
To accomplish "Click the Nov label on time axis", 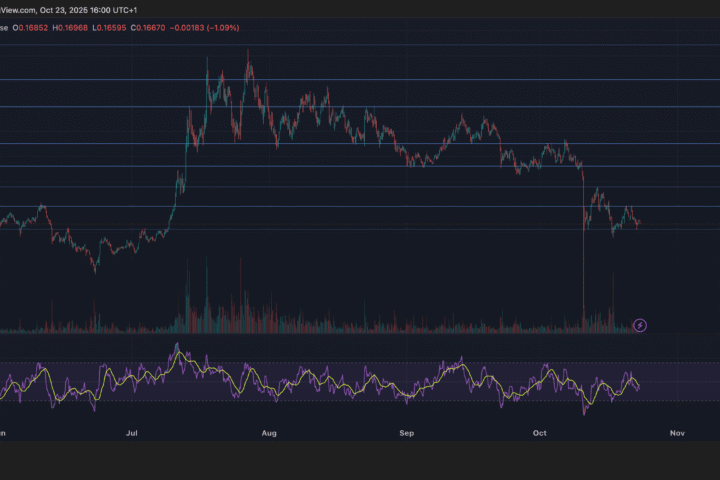I will point(677,433).
